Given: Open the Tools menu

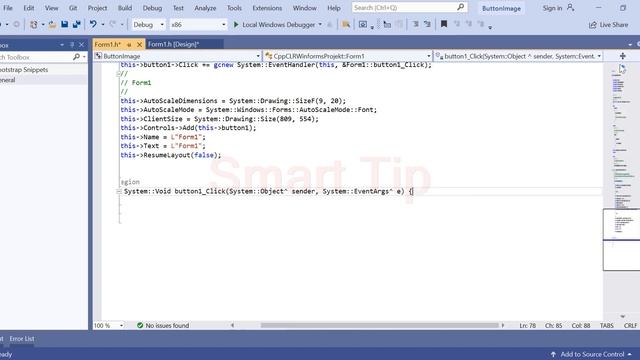Looking at the screenshot, I should [x=234, y=8].
